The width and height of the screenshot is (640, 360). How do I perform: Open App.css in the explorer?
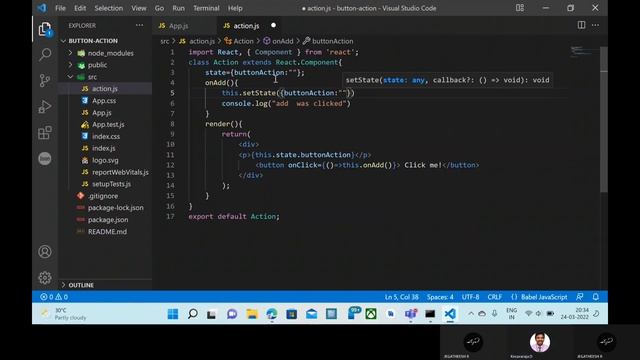(x=104, y=100)
